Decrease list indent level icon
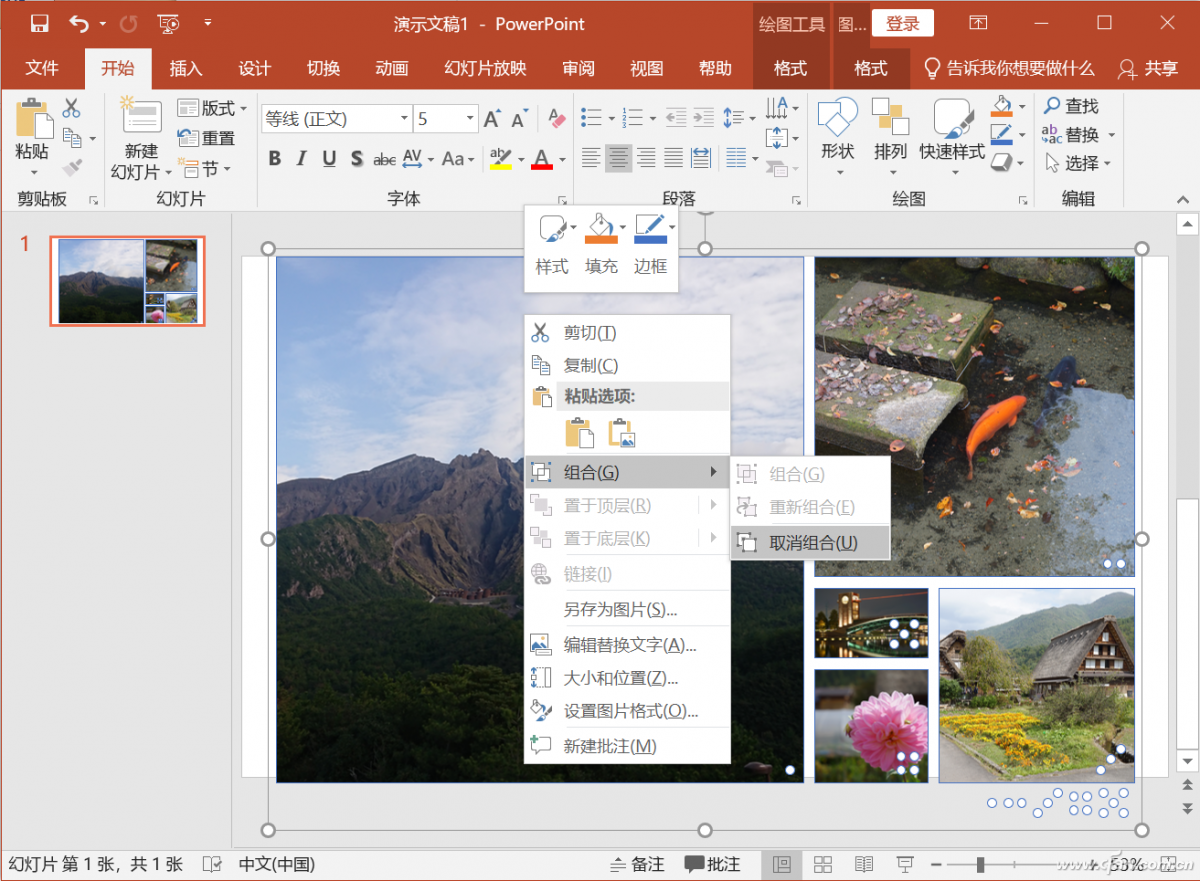Screen dimensions: 1200x881 [676, 118]
